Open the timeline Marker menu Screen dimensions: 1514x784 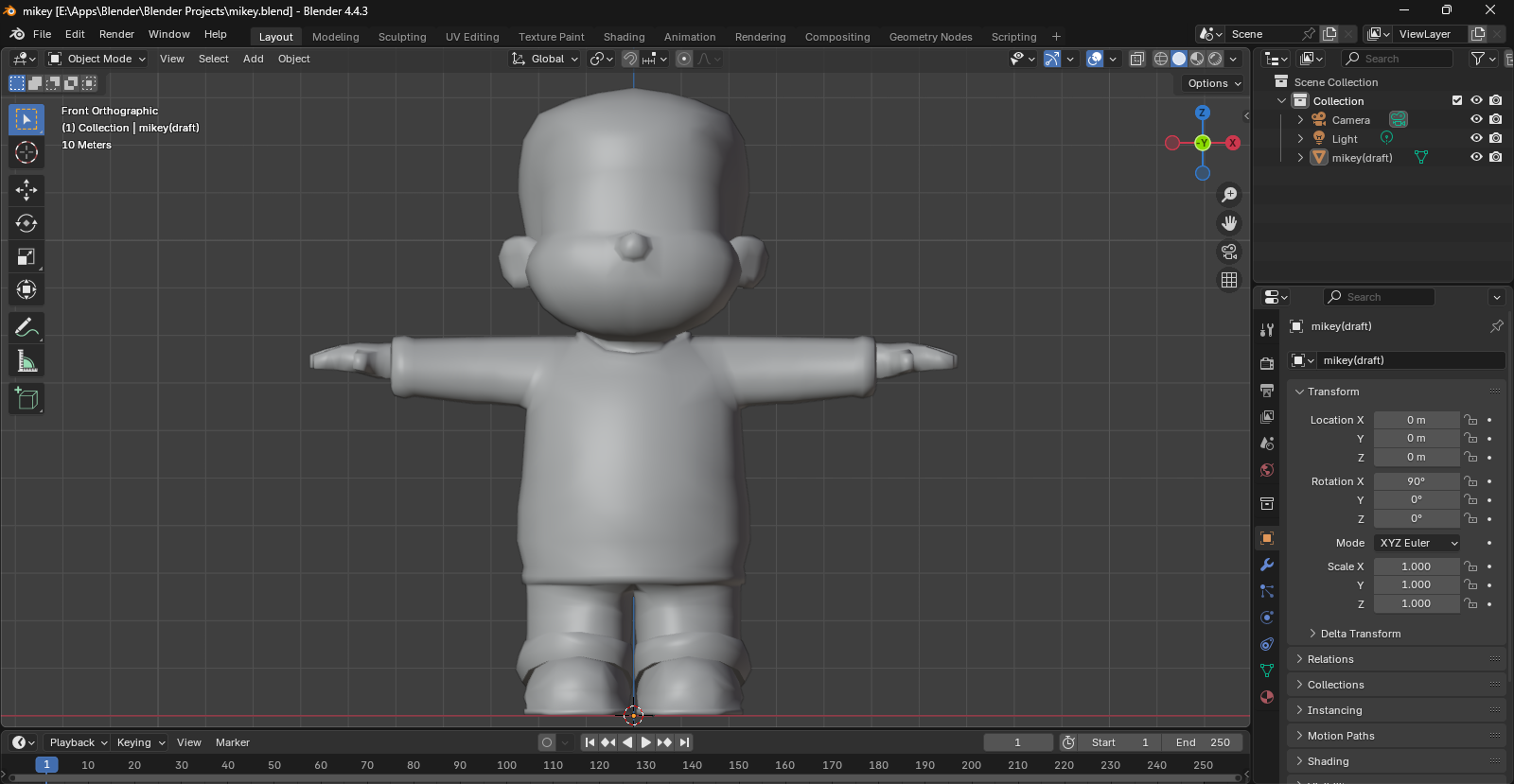click(x=232, y=742)
